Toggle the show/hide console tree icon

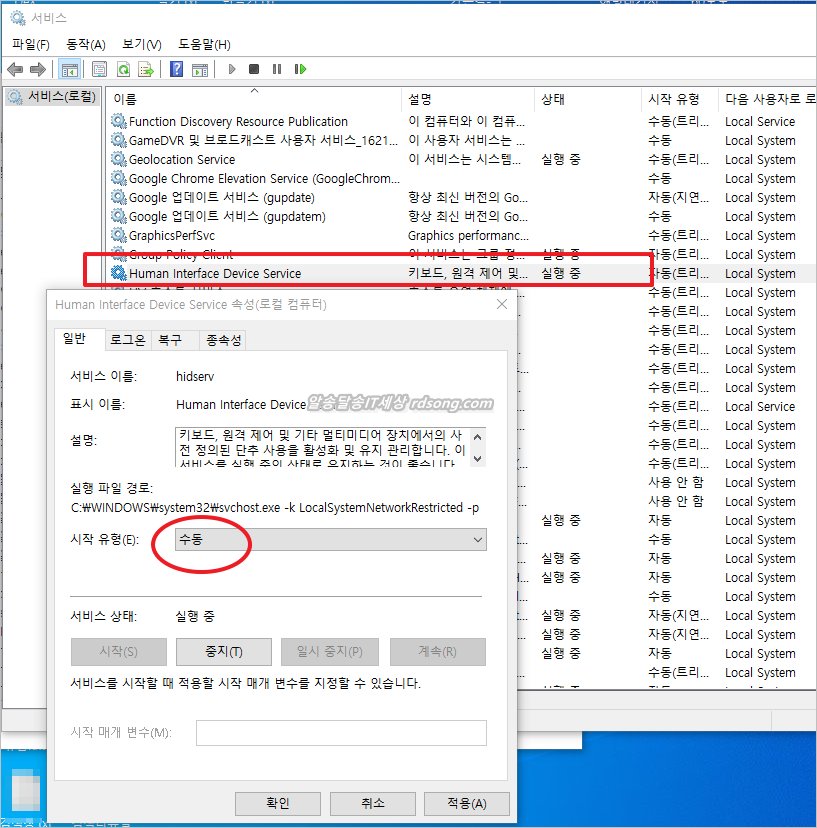pyautogui.click(x=69, y=69)
